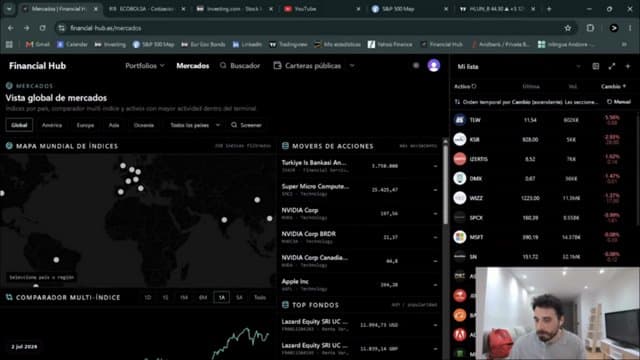Click the IZERTIS logo in the watchlist
The image size is (640, 360).
tap(460, 159)
